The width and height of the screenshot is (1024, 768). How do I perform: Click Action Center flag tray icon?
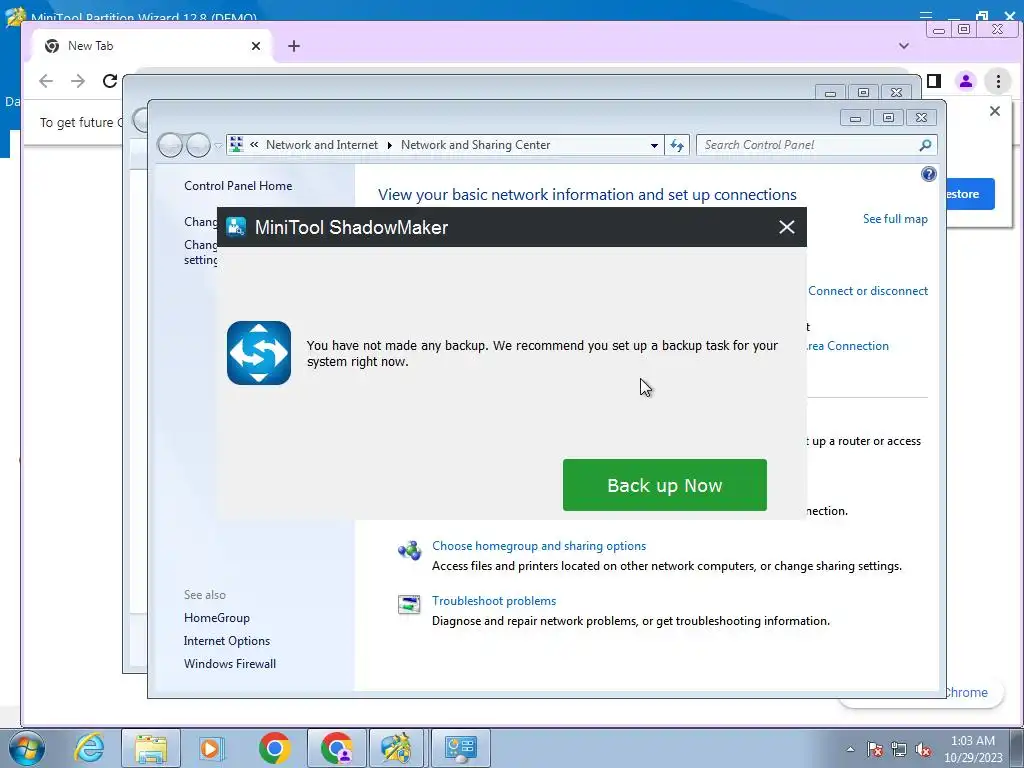[874, 749]
